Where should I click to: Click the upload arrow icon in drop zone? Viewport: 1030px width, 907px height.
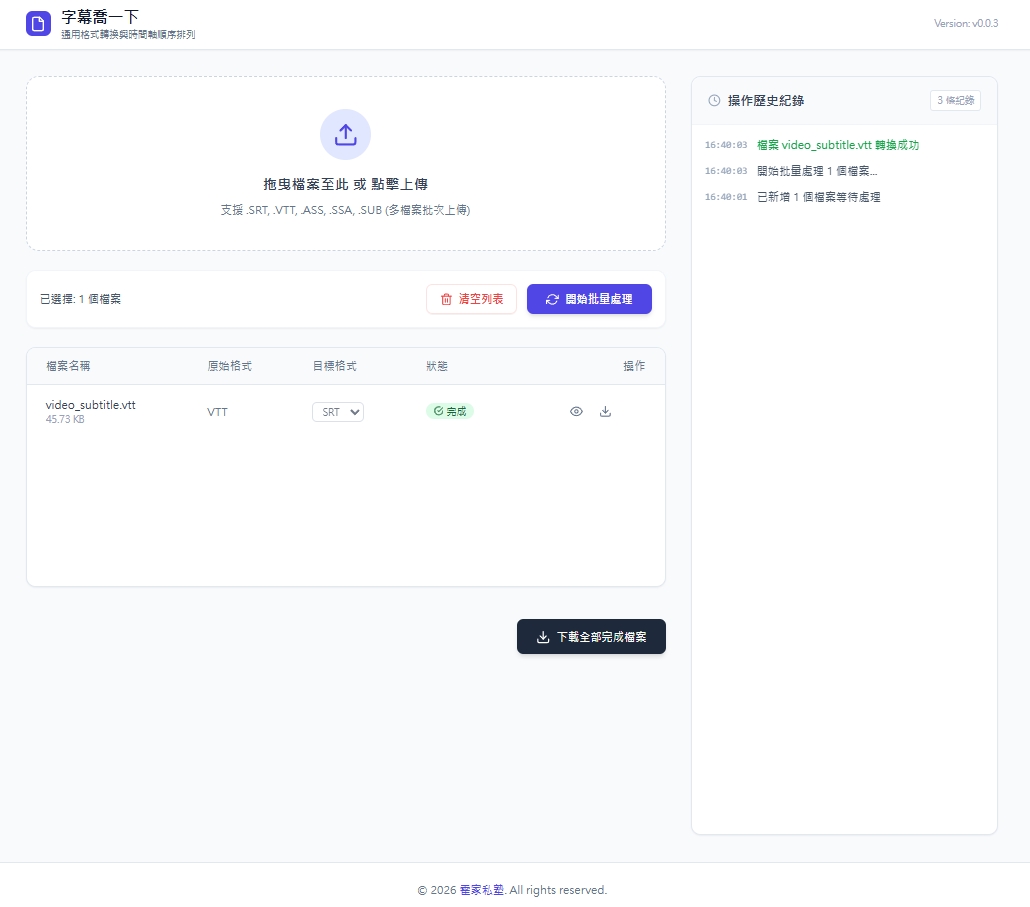tap(345, 135)
